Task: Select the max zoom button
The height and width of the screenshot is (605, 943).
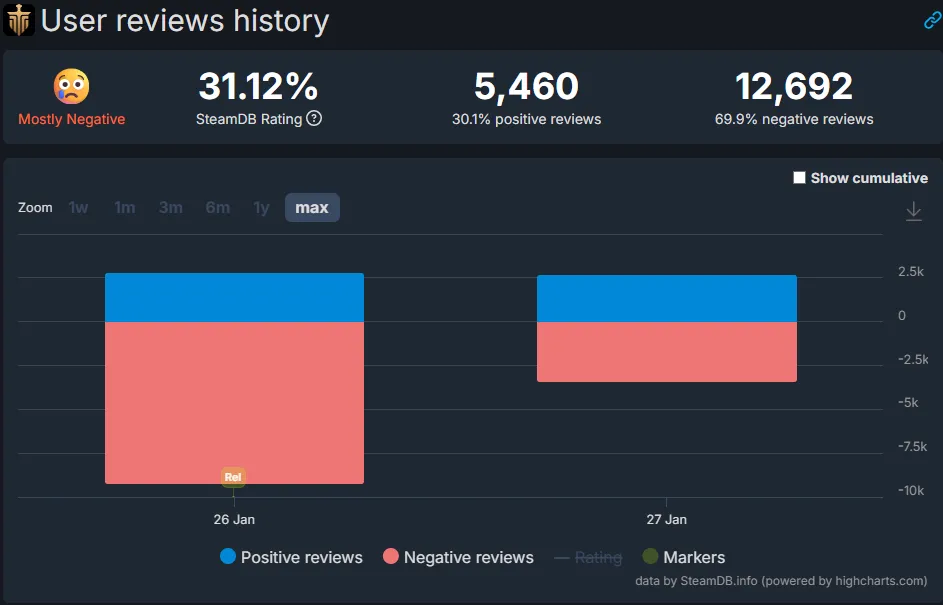Action: (x=312, y=208)
